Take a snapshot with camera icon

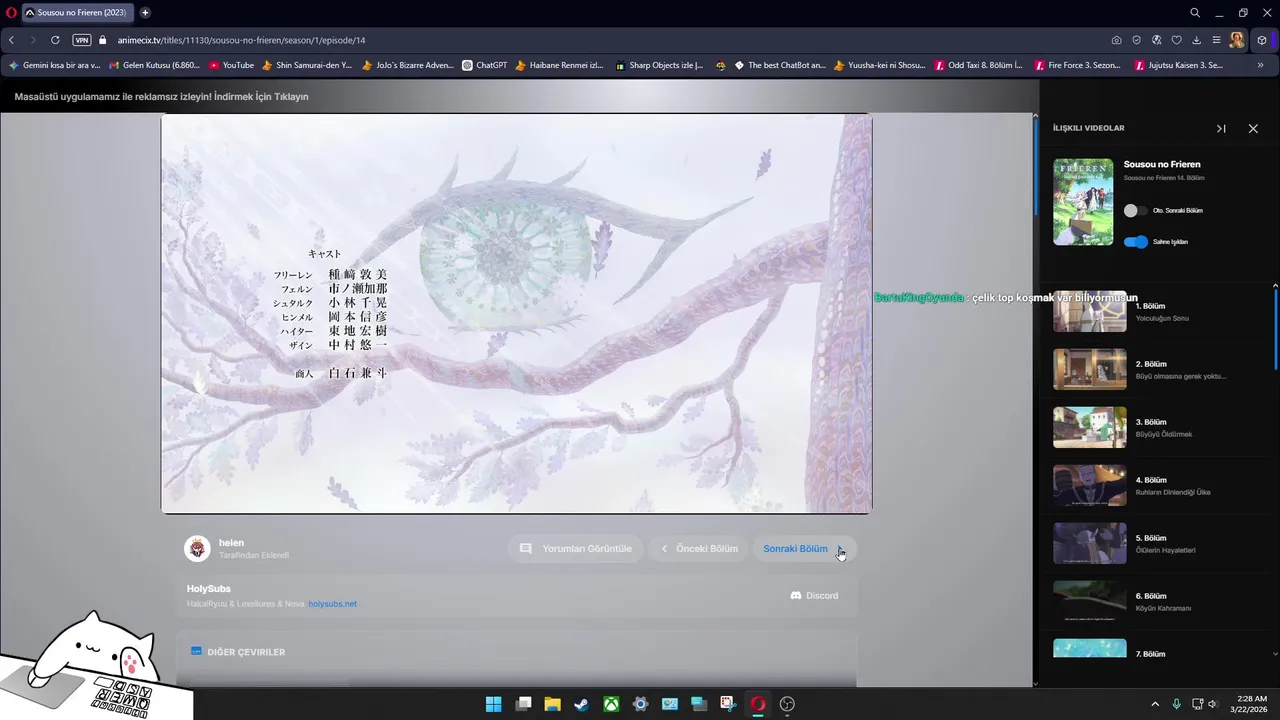[x=1116, y=40]
